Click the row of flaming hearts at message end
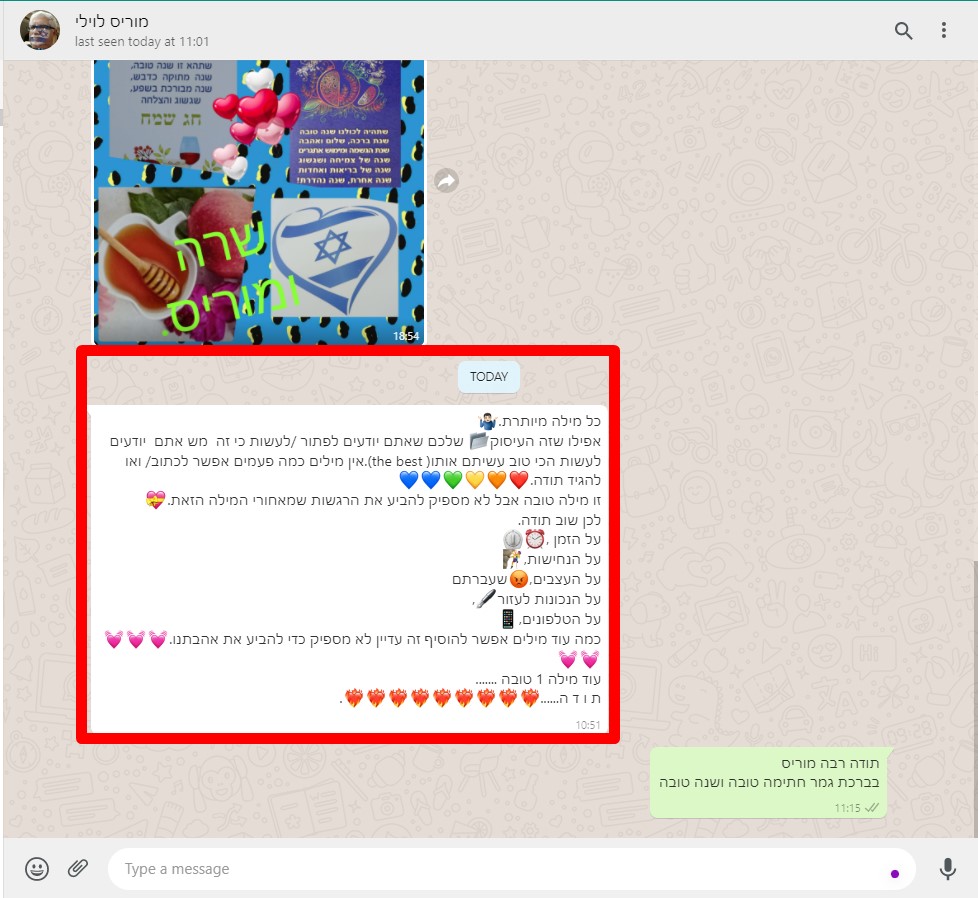Screen dimensions: 978x898 tap(442, 698)
